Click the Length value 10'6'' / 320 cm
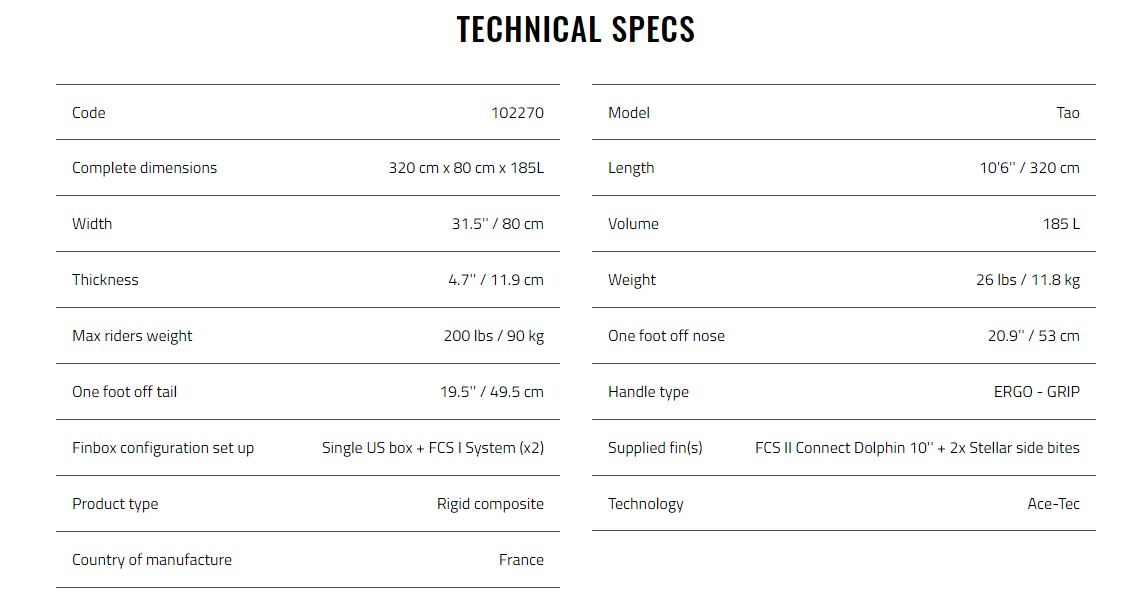The width and height of the screenshot is (1137, 605). pyautogui.click(x=1030, y=168)
